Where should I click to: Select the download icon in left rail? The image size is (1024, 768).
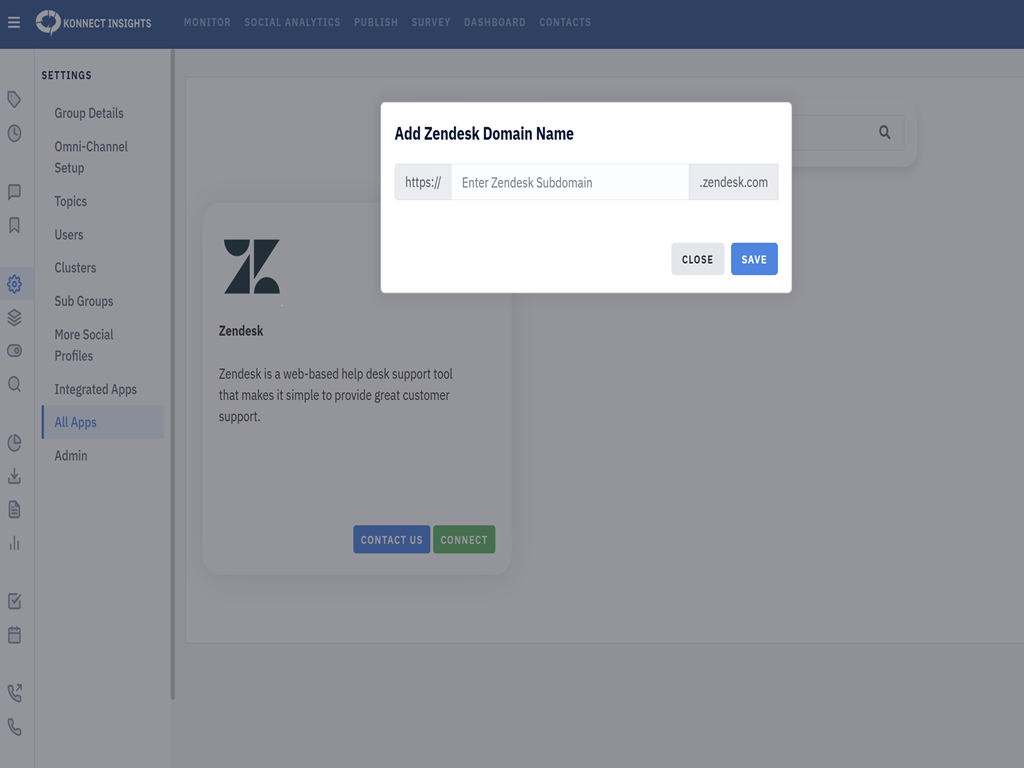(x=14, y=476)
